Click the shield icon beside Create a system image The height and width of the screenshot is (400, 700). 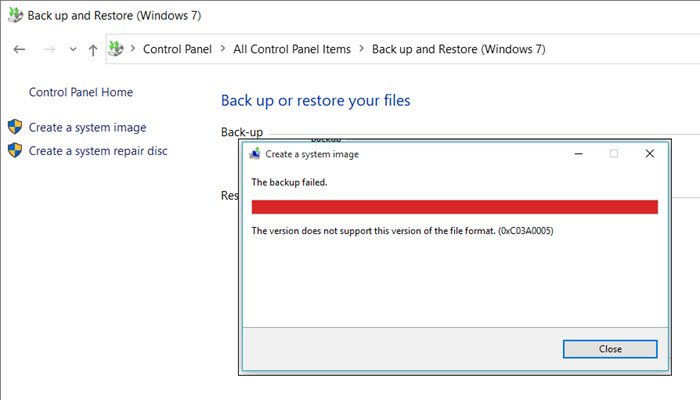click(x=15, y=127)
